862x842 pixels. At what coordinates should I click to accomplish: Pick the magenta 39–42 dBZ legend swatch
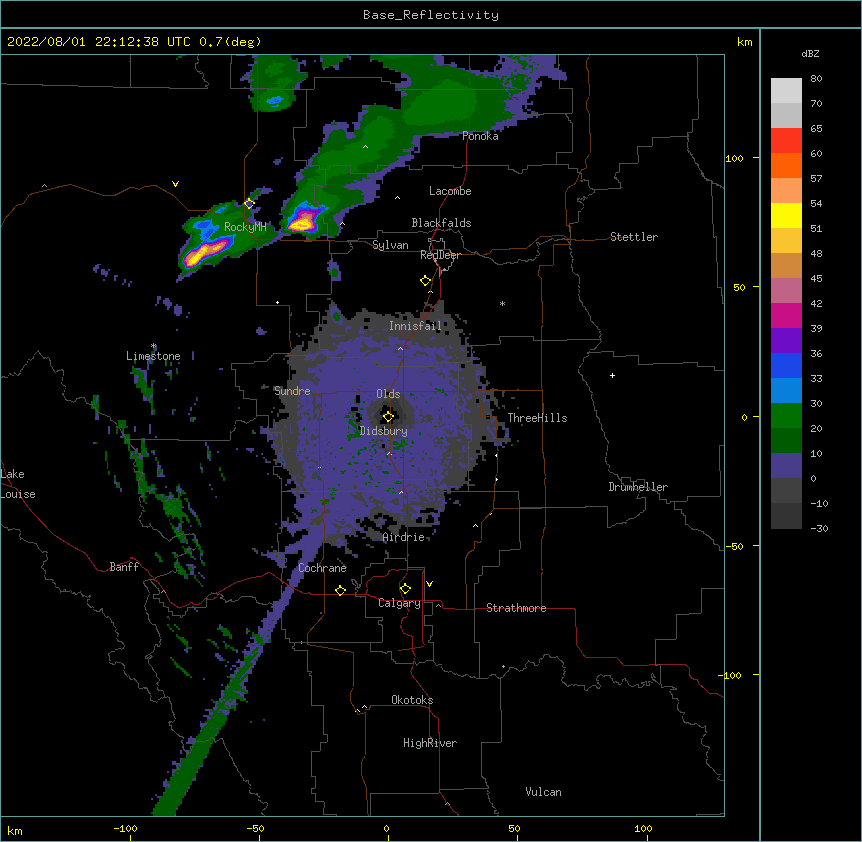click(786, 315)
